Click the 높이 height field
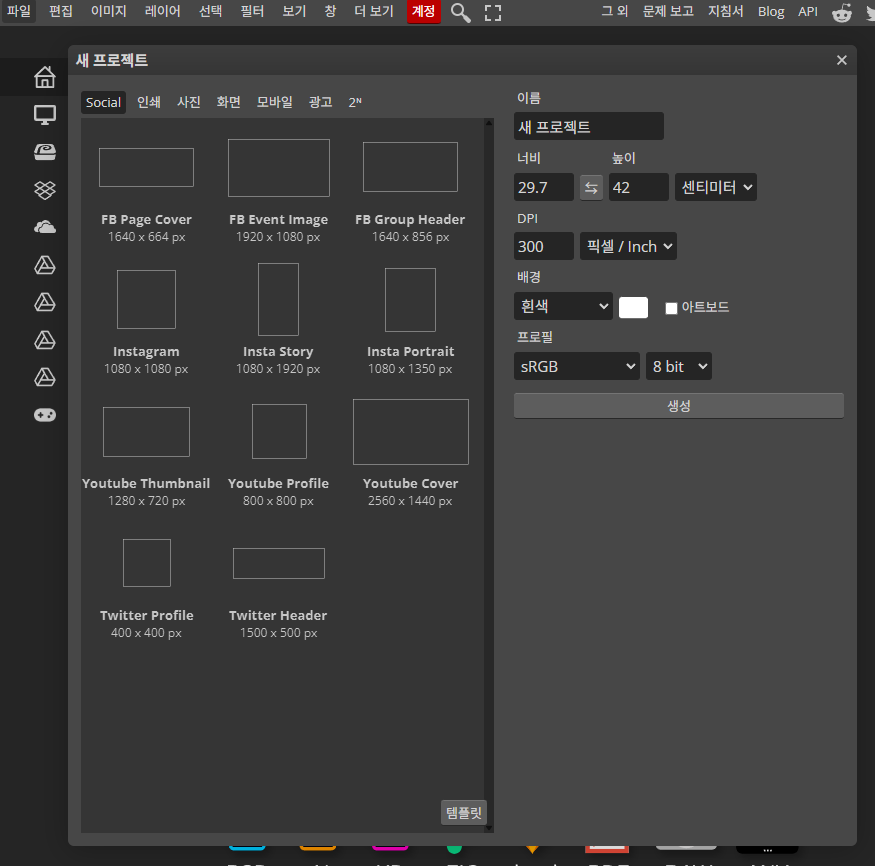The height and width of the screenshot is (866, 875). point(638,187)
